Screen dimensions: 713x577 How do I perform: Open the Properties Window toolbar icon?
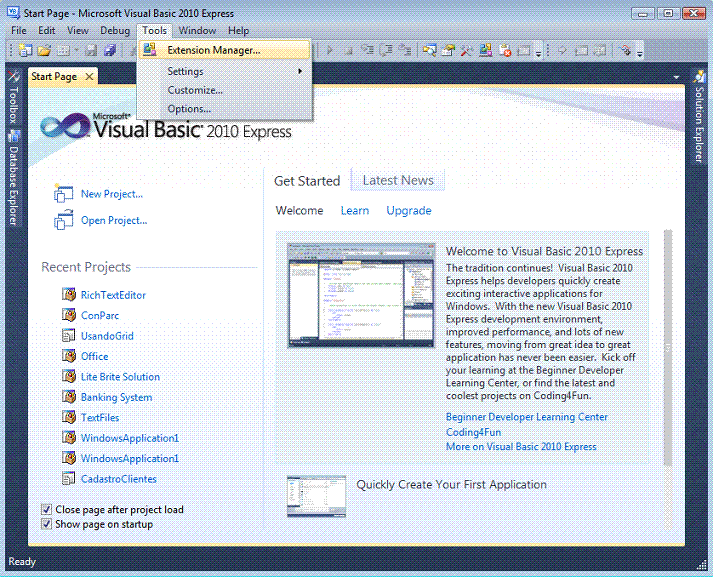coord(448,50)
